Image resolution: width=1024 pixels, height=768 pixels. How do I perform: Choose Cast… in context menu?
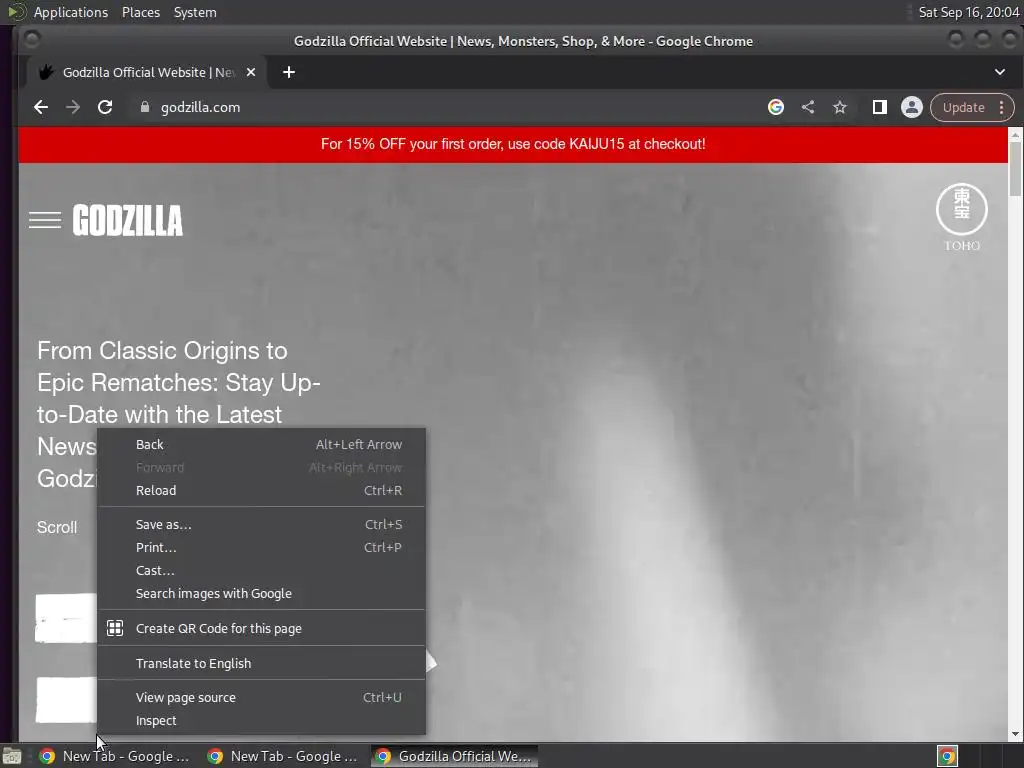coord(261,570)
